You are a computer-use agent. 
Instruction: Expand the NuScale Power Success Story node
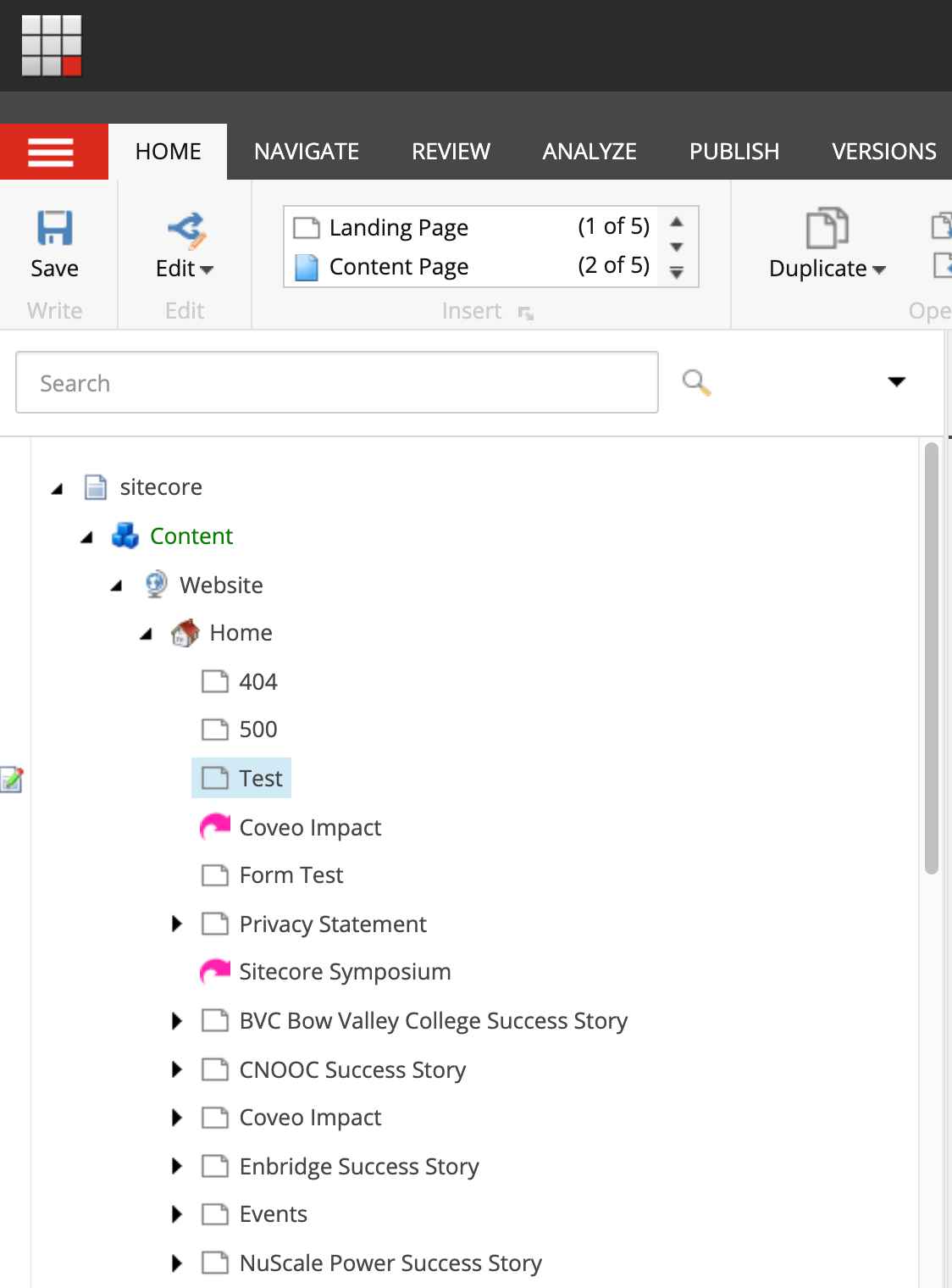[176, 1263]
